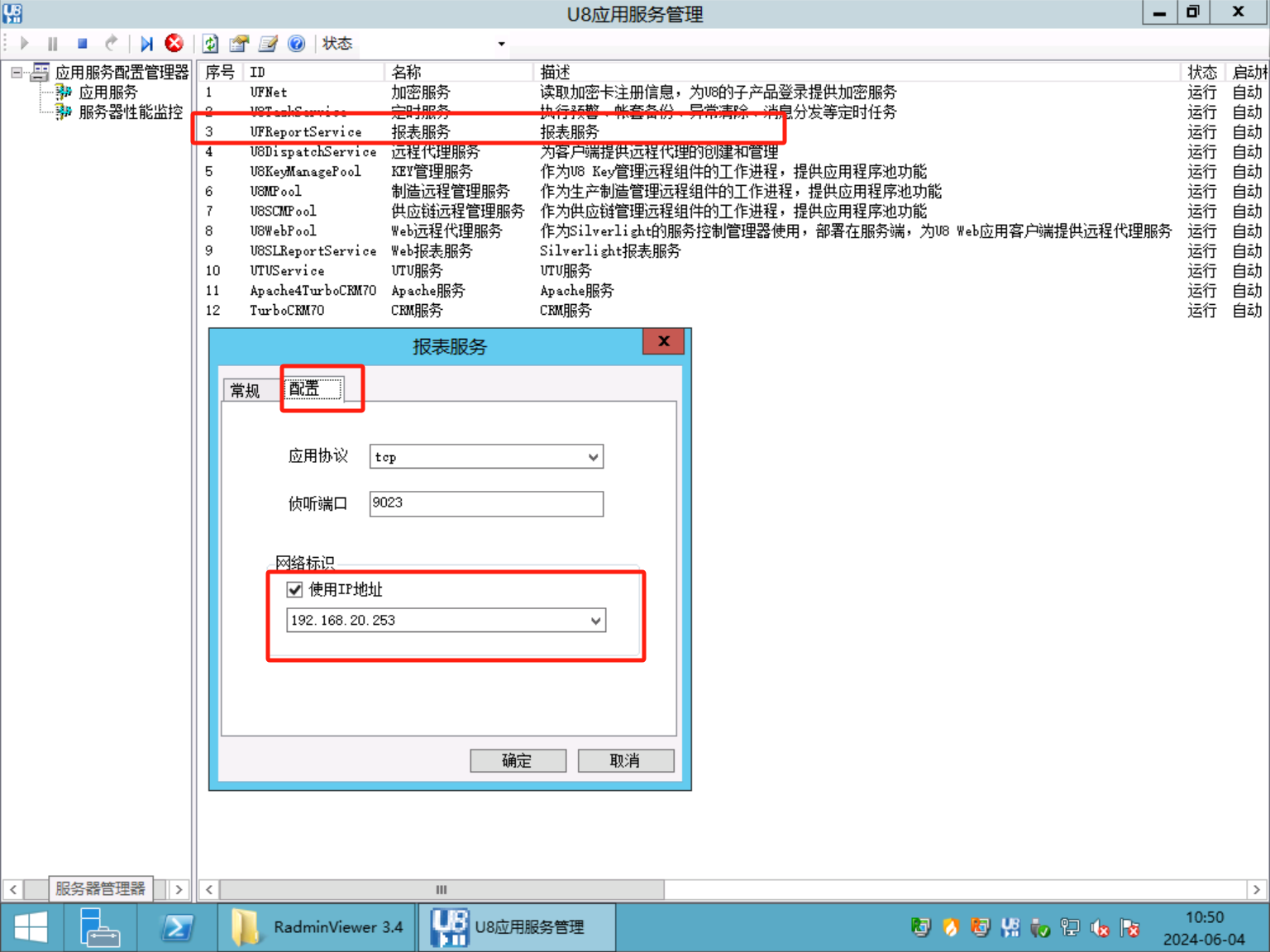Screen dimensions: 1270x952
Task: Click the muted speaker tray icon
Action: click(1100, 928)
